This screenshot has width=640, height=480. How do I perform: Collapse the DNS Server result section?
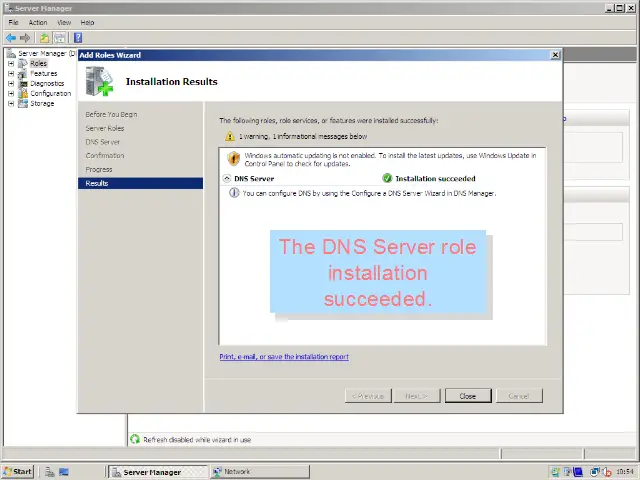(x=227, y=178)
